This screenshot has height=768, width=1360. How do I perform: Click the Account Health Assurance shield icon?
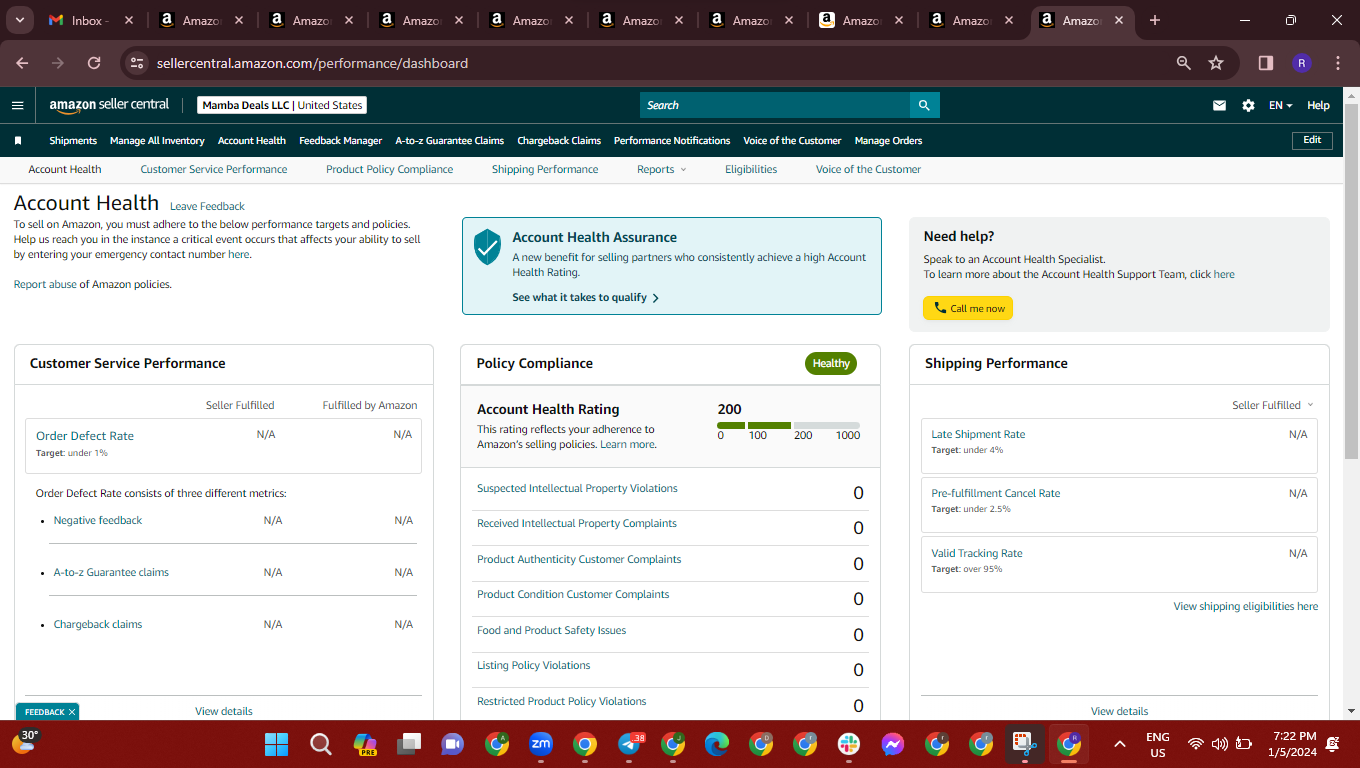[x=487, y=246]
